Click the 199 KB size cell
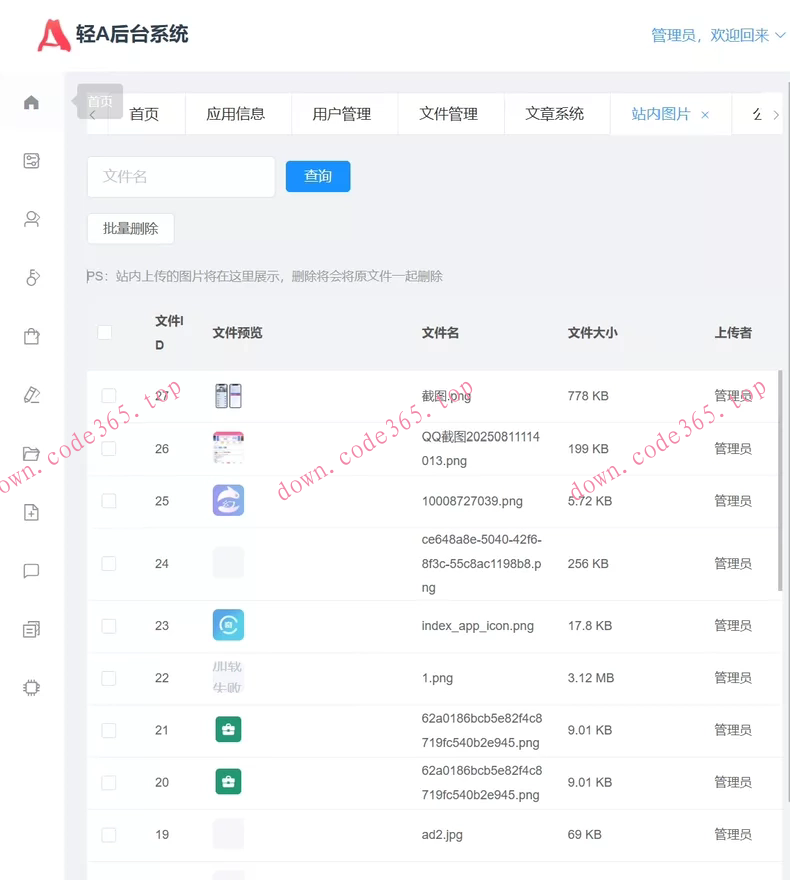This screenshot has width=790, height=880. [588, 448]
